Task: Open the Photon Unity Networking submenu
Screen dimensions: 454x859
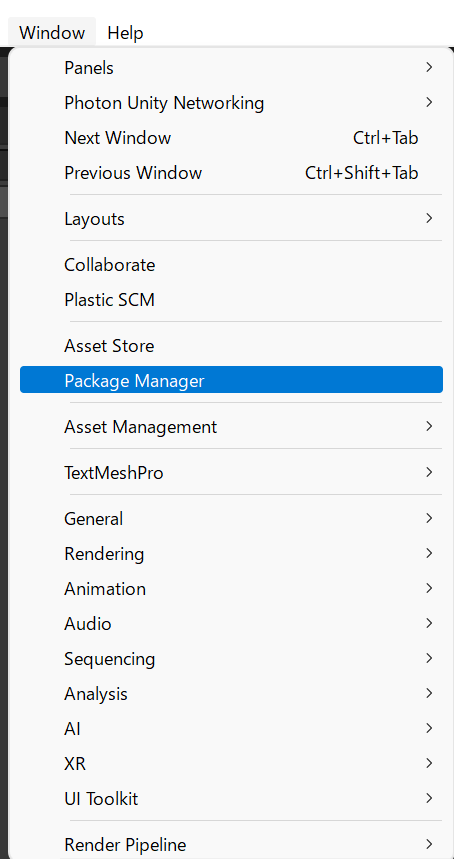Action: [231, 102]
